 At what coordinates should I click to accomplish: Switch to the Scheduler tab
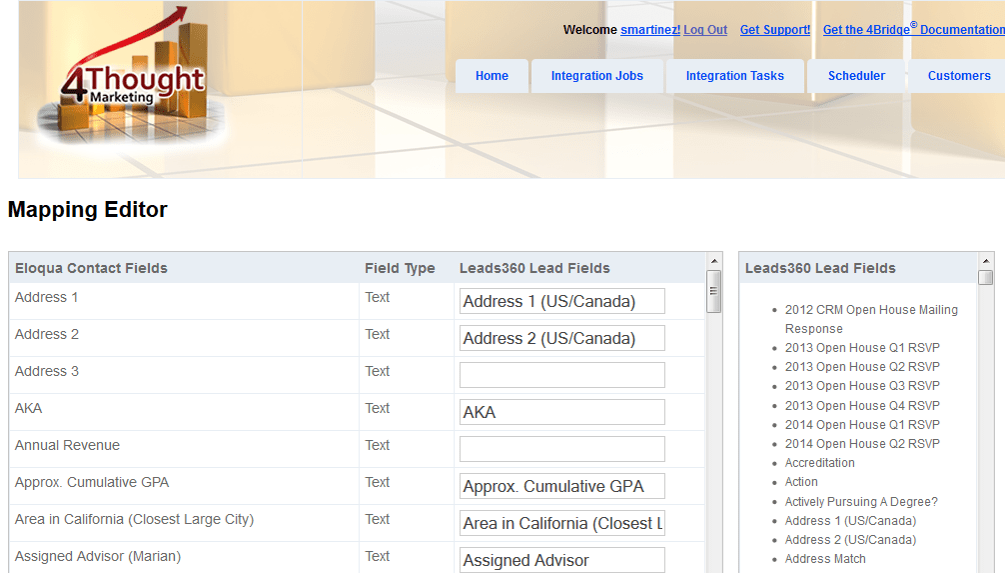point(856,76)
